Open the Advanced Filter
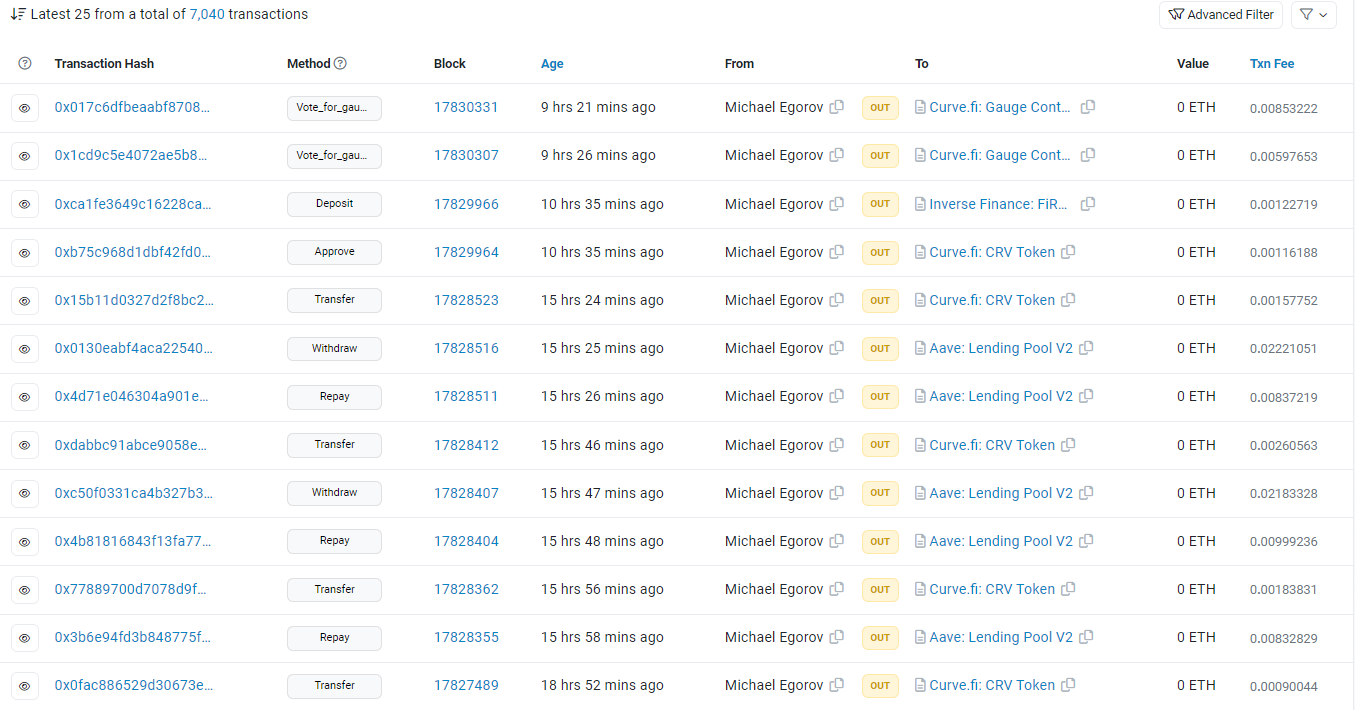The height and width of the screenshot is (710, 1355). [1221, 15]
